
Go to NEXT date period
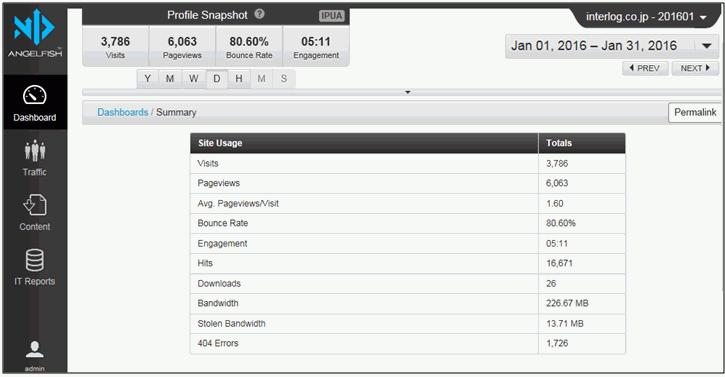695,68
